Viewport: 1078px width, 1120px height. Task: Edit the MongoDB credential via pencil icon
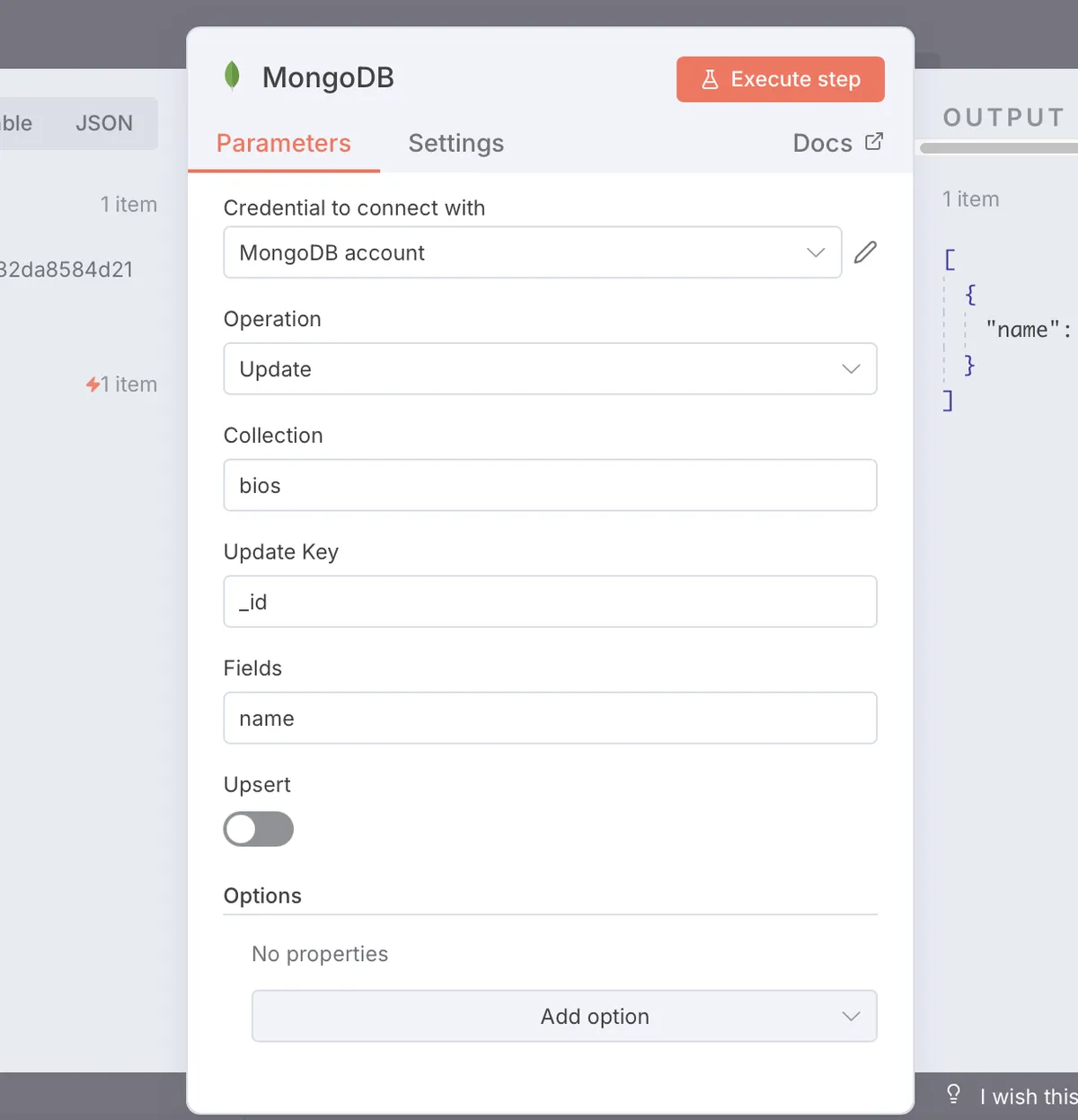[x=865, y=251]
